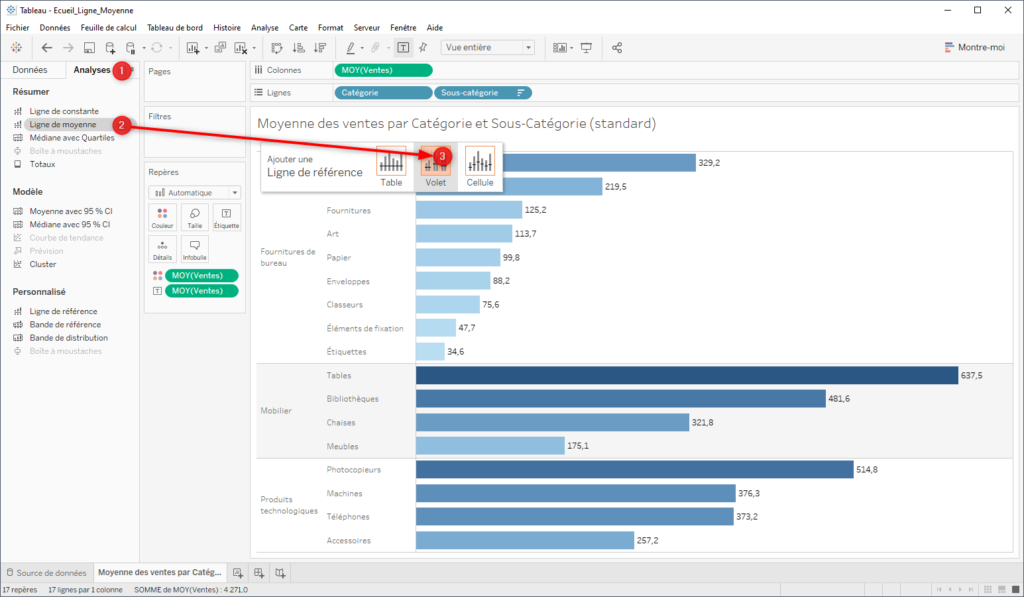
Task: Click the highlight pen icon
Action: click(x=351, y=48)
